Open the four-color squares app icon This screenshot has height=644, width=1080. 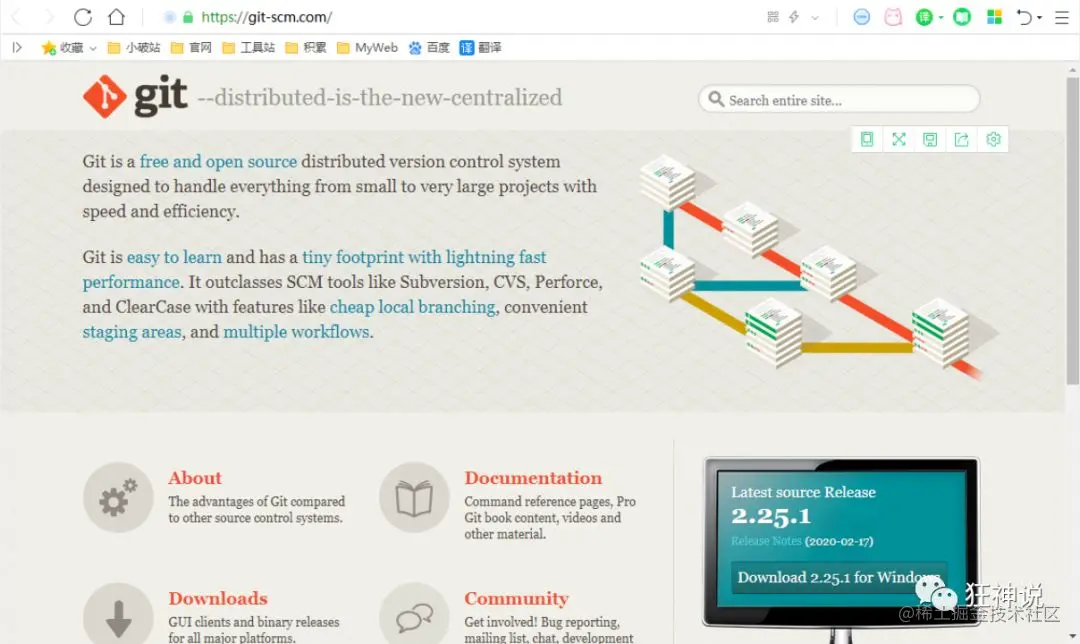point(995,17)
